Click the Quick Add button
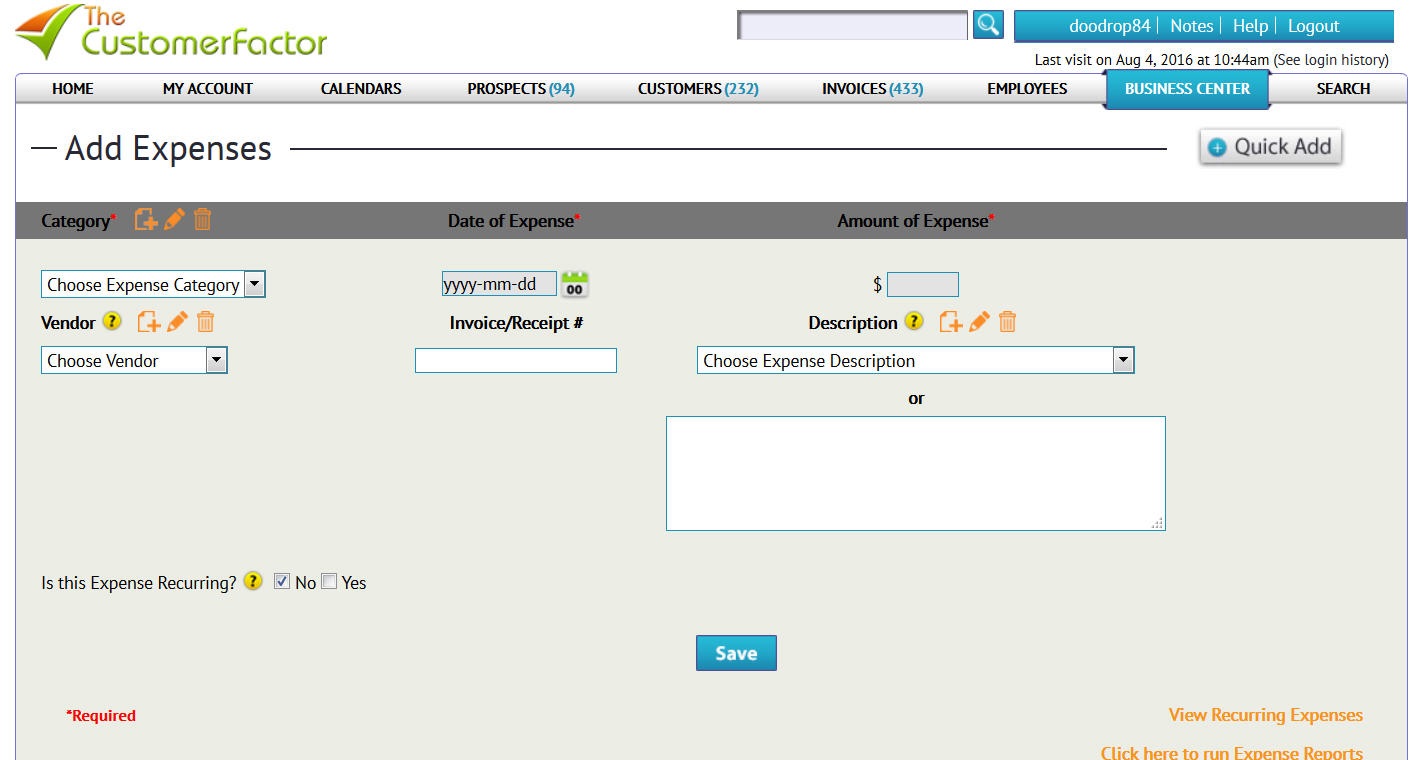Image resolution: width=1415 pixels, height=760 pixels. (x=1270, y=147)
